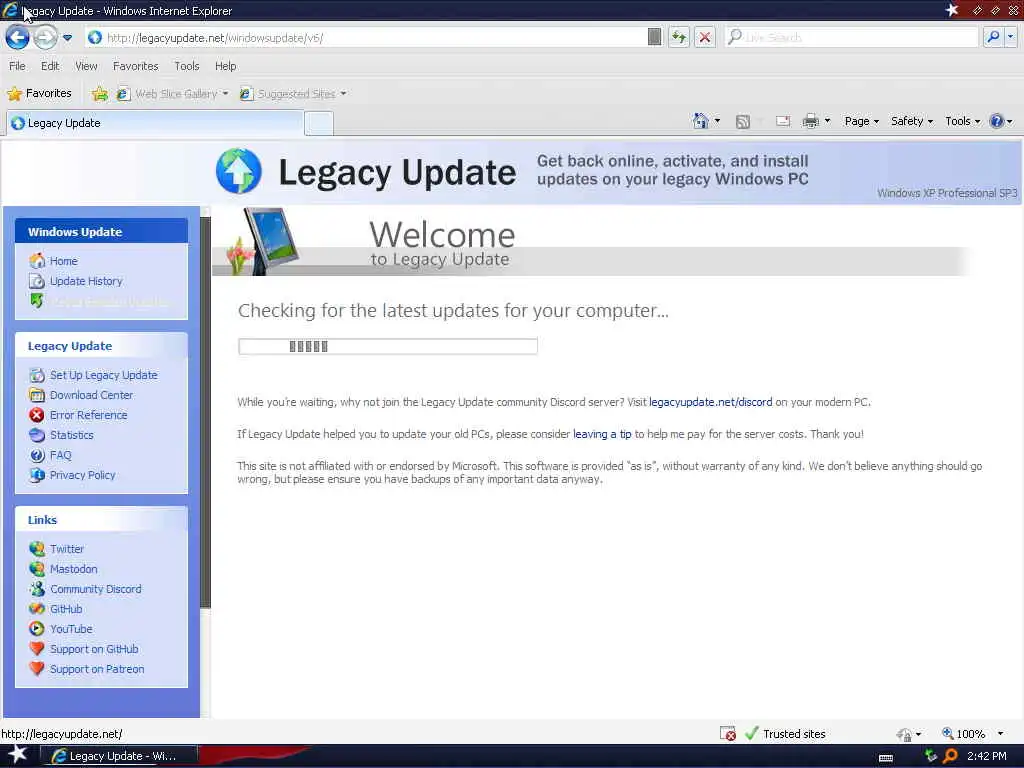Click the Set Up Legacy Update link
Image resolution: width=1024 pixels, height=768 pixels.
click(103, 376)
